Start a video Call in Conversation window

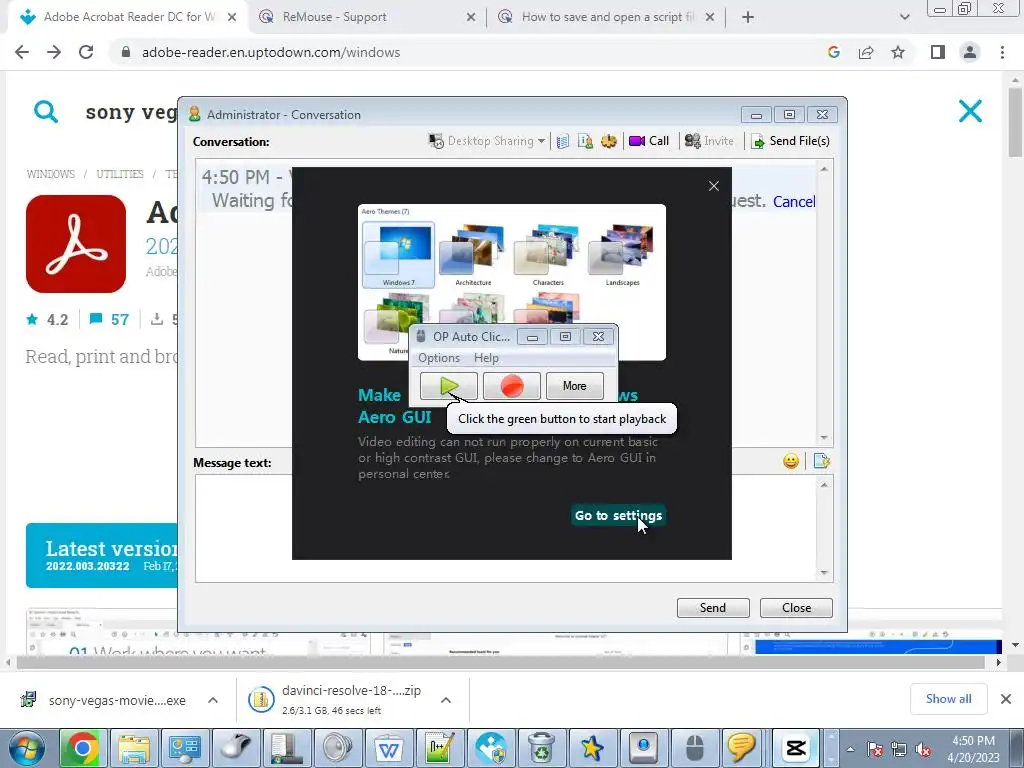(x=649, y=141)
